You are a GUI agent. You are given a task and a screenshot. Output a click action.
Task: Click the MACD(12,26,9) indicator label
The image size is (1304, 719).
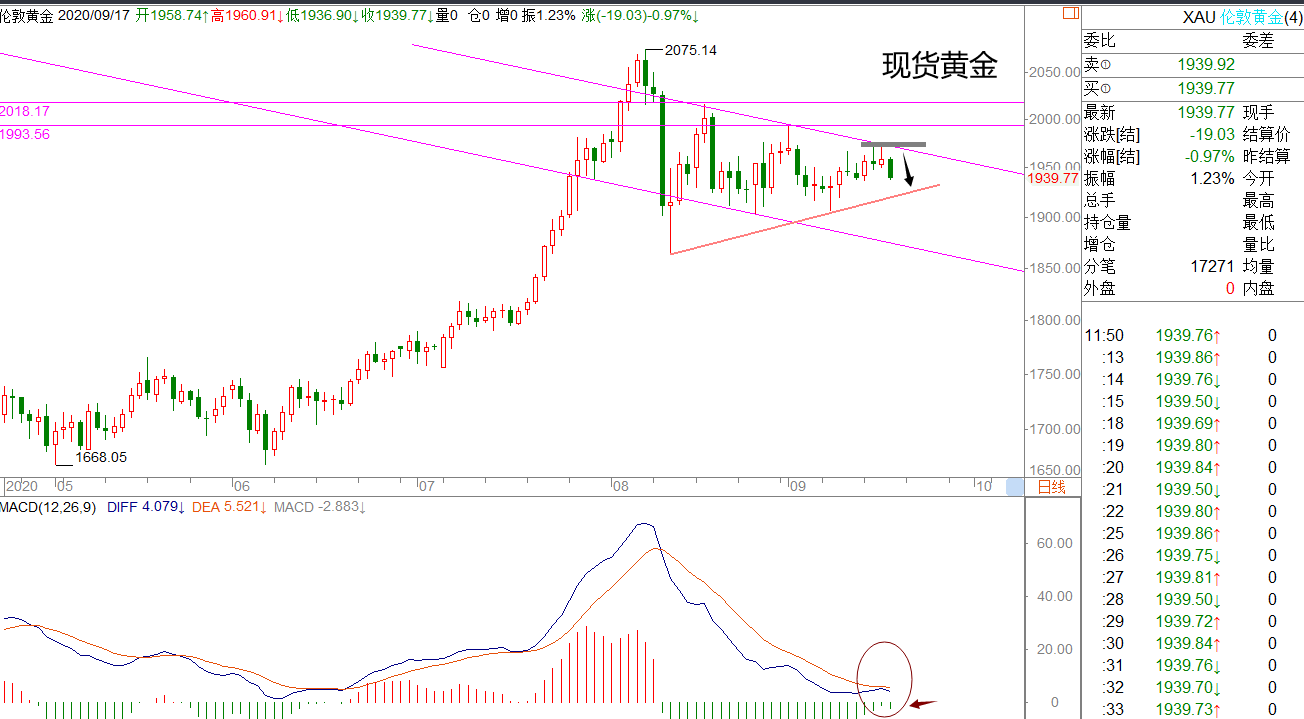[48, 508]
